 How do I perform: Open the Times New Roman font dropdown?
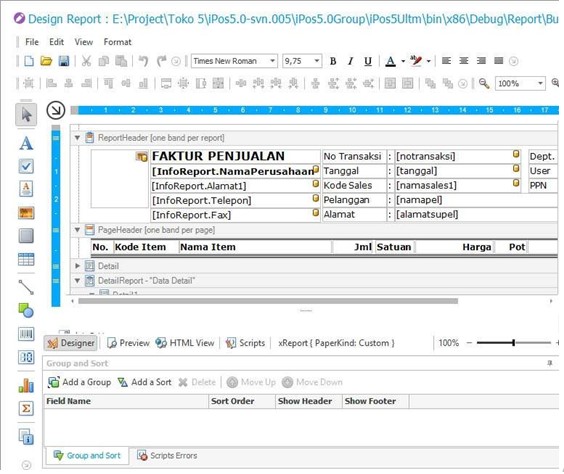point(272,61)
